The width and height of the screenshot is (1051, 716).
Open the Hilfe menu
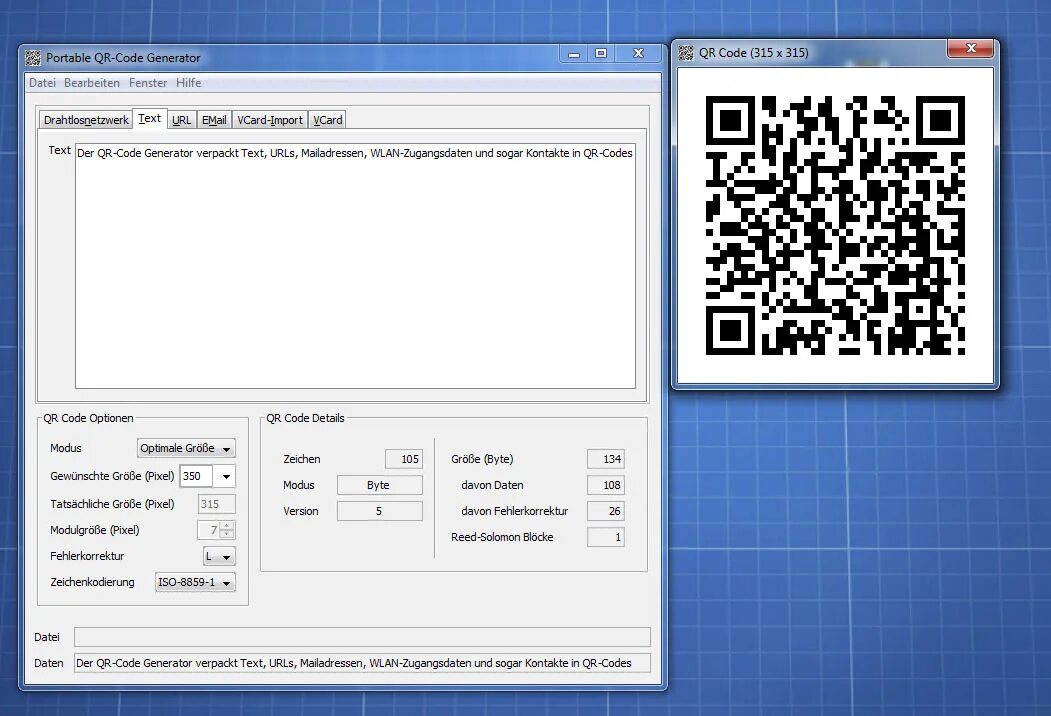188,83
